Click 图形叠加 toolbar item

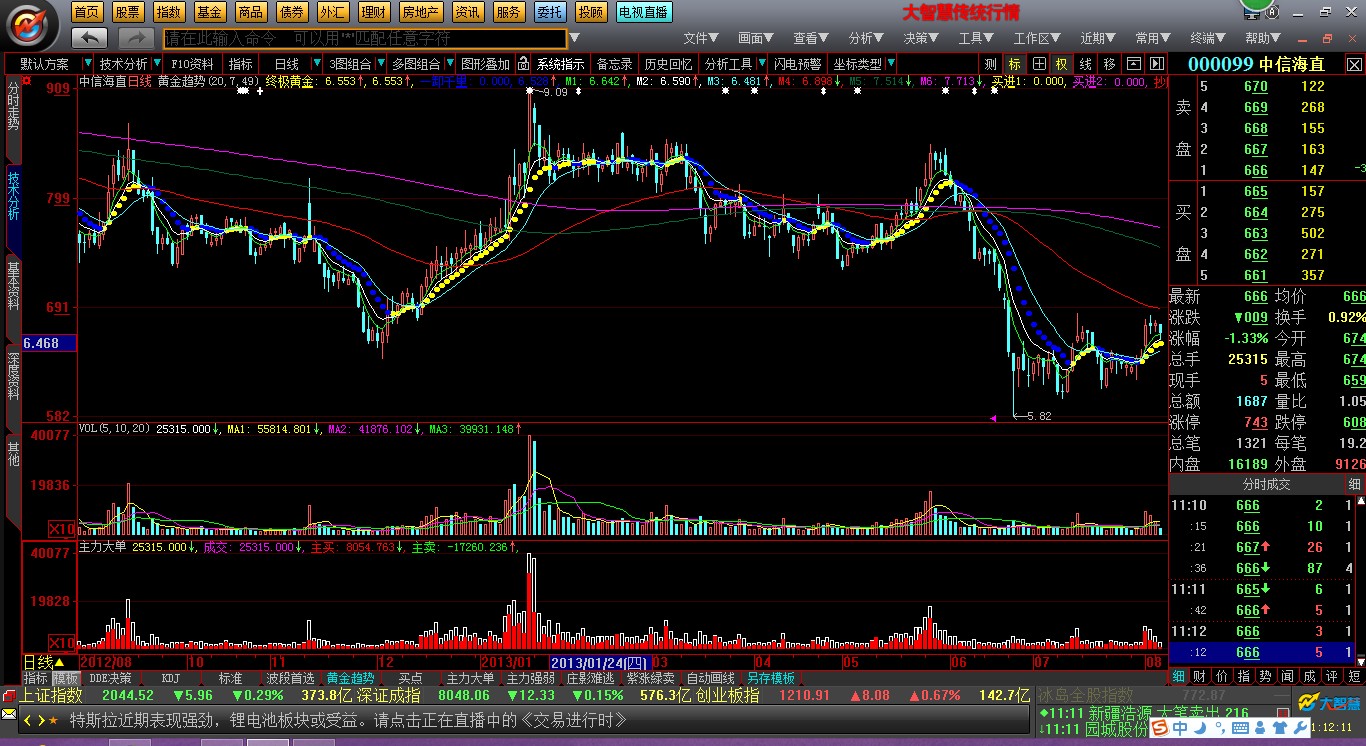click(x=485, y=64)
